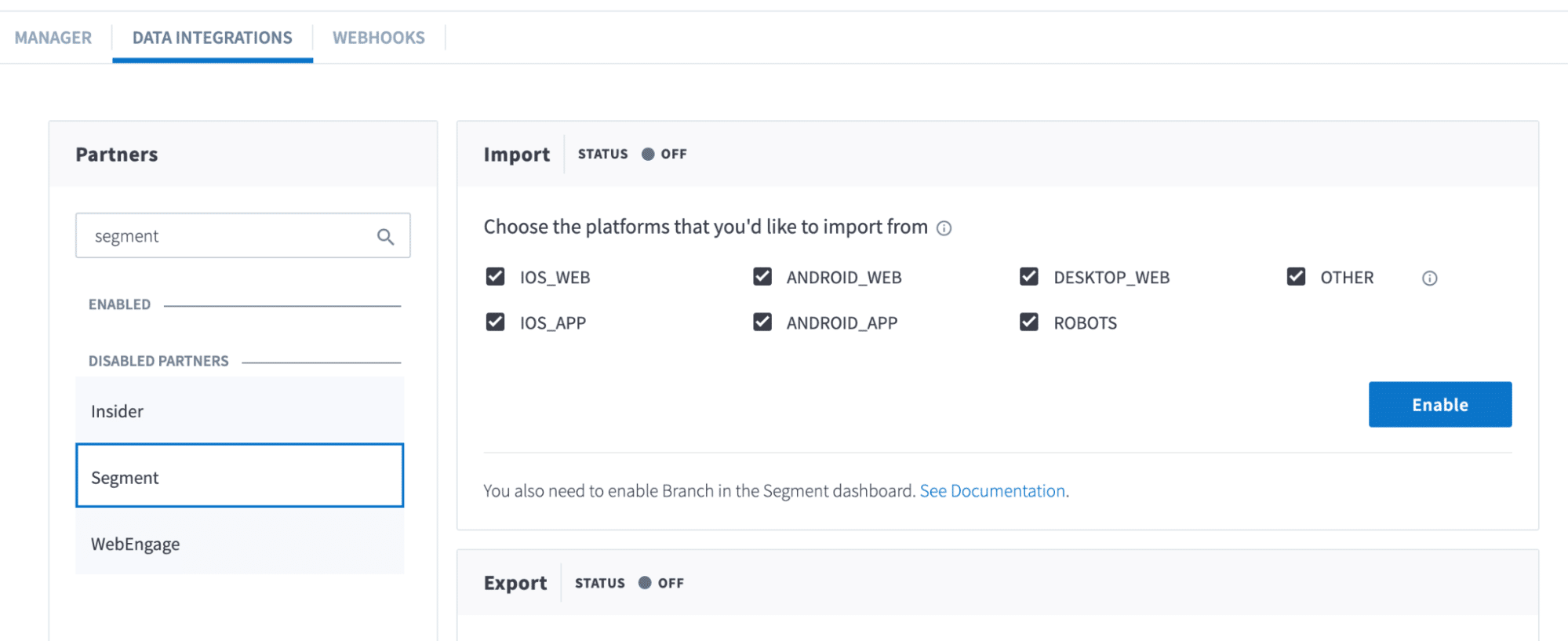Image resolution: width=1568 pixels, height=641 pixels.
Task: Open the Webhooks tab
Action: click(x=378, y=38)
